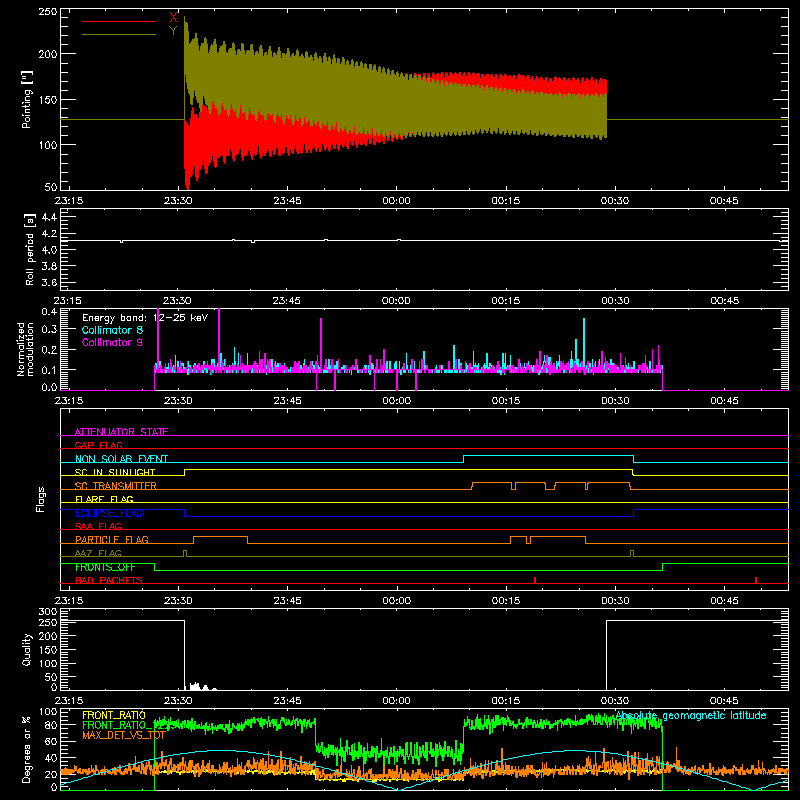800x800 pixels.
Task: Click the Energy band: 12-25 keV label
Action: point(145,318)
